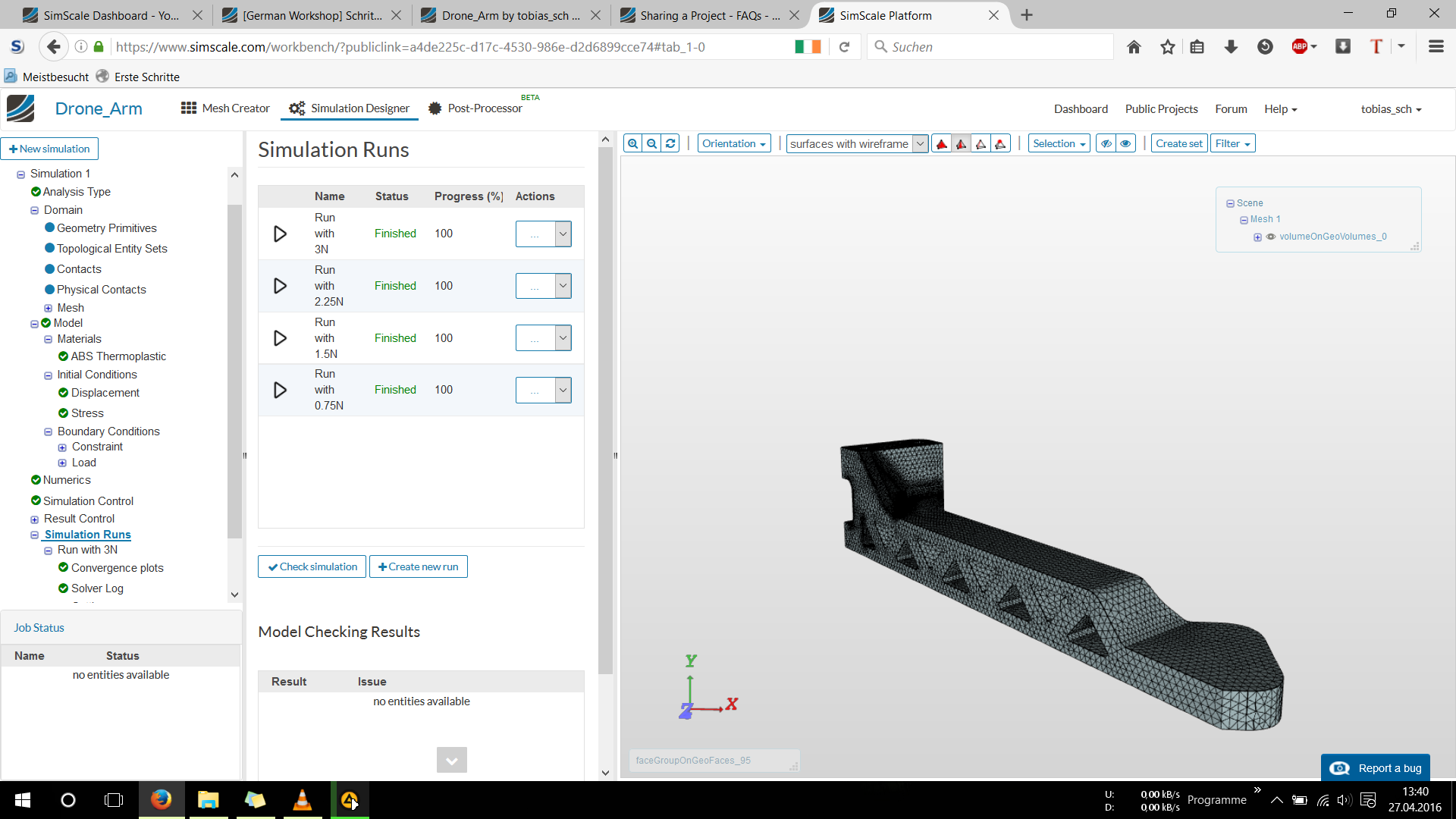Click the face selection mode icon
Screen dimensions: 1456x819
click(961, 143)
